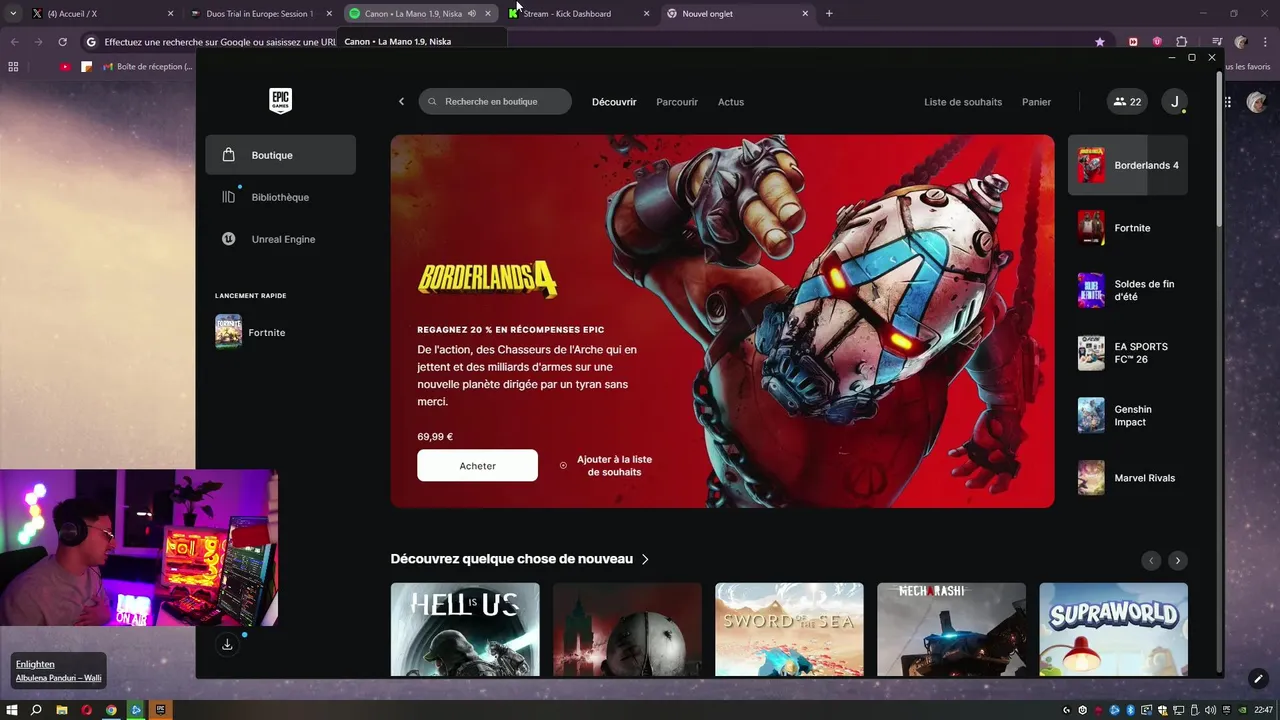Click the Recherche en boutique search field

coord(495,101)
